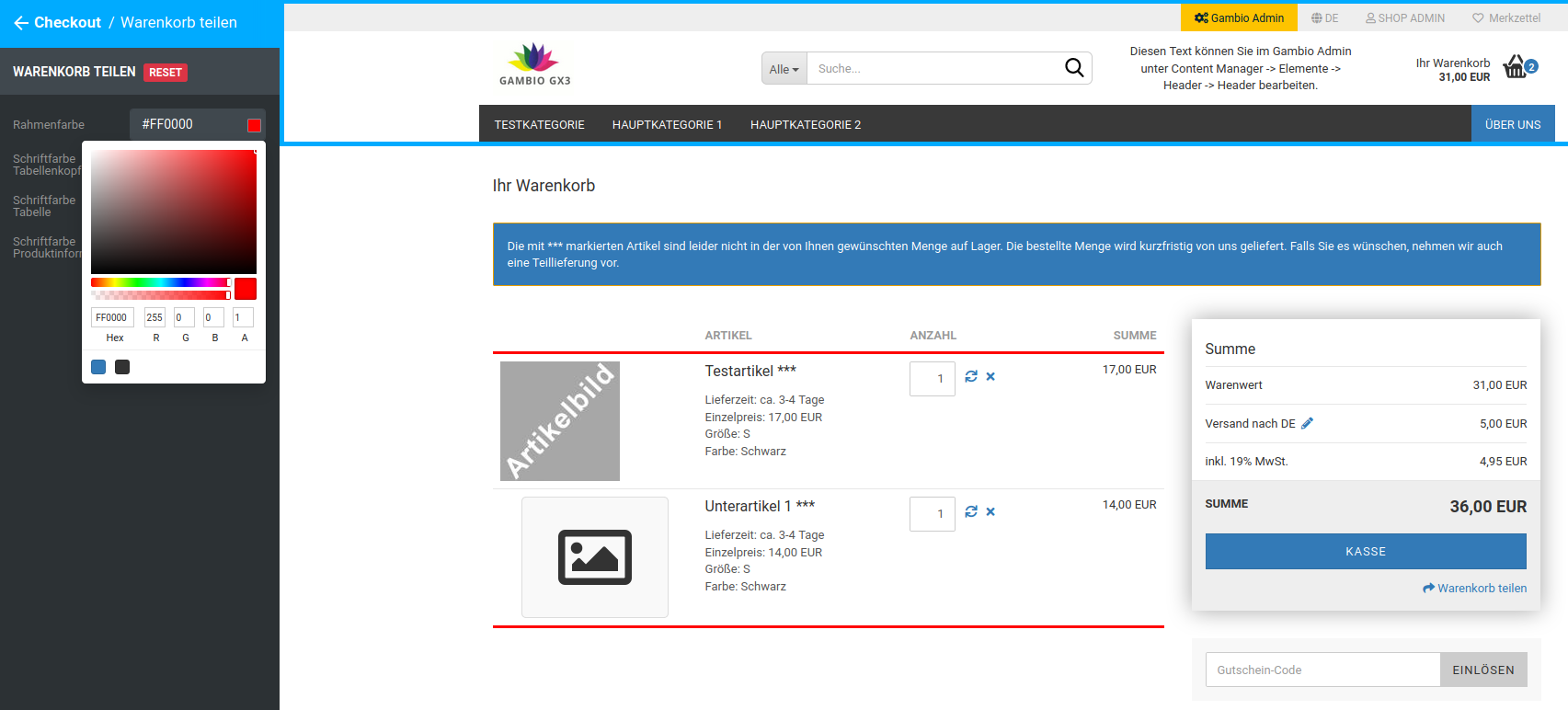Go to Hauptkategorie 2
The image size is (1568, 710).
click(x=805, y=124)
